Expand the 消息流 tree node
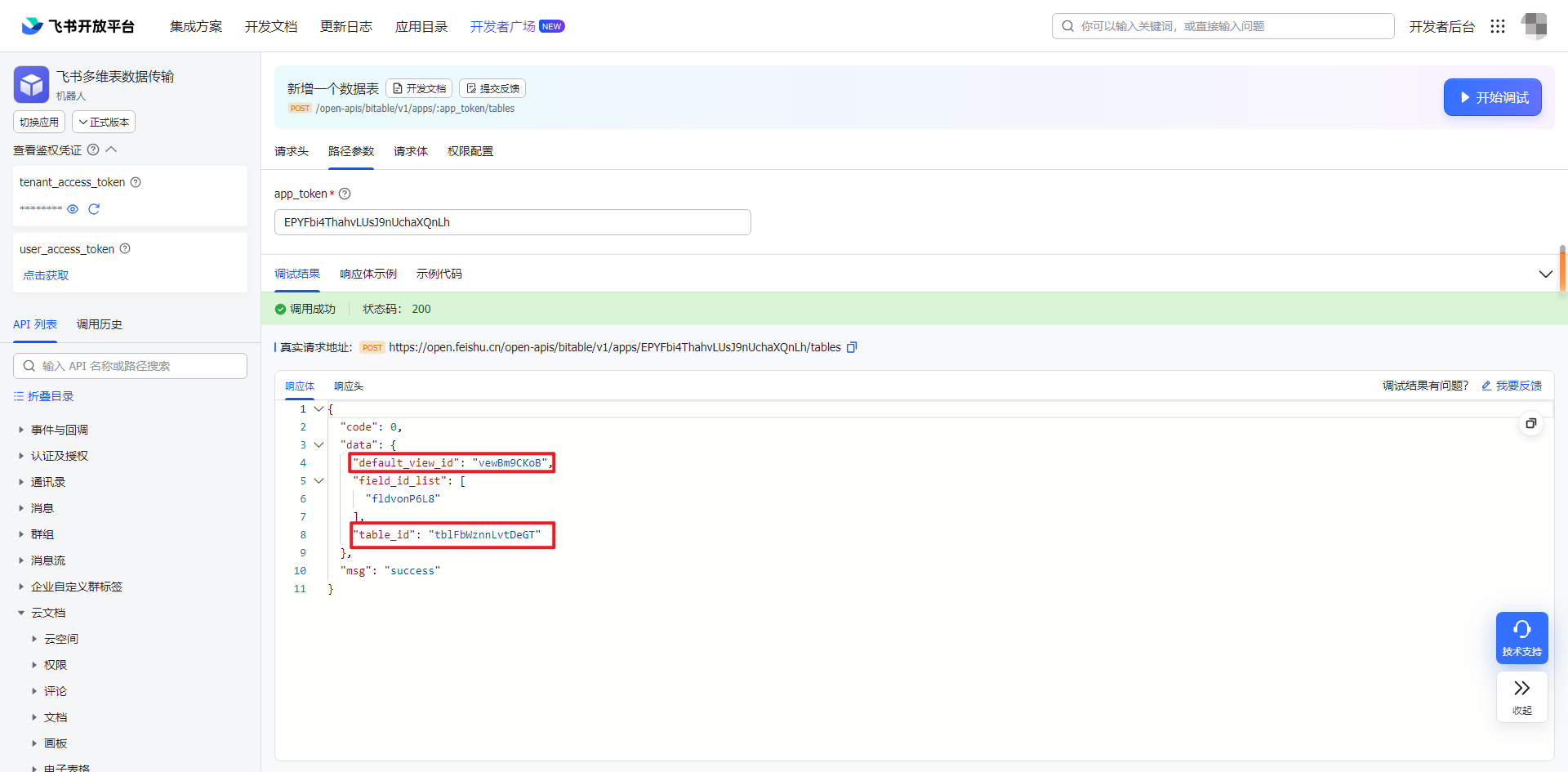Viewport: 1568px width, 772px height. (x=21, y=560)
